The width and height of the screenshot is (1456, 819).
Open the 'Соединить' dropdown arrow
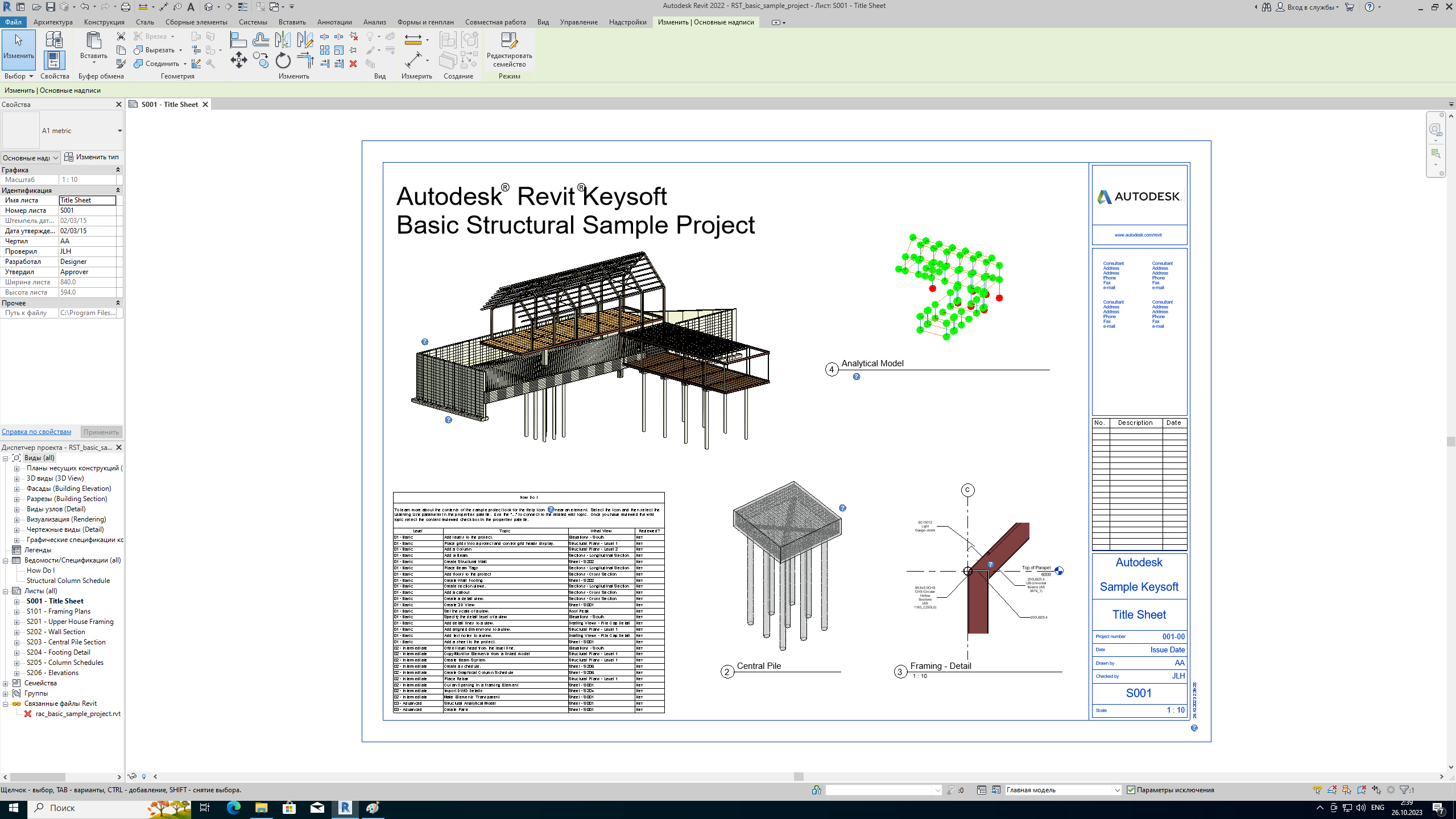(185, 64)
